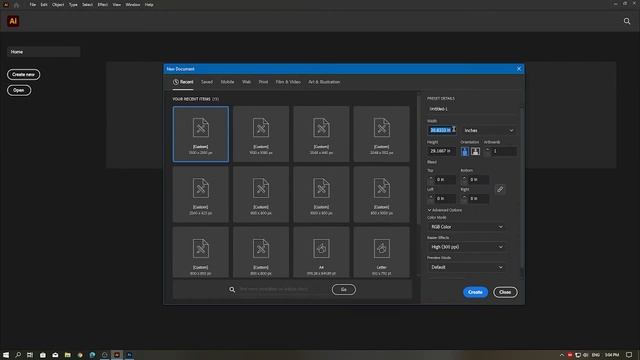Select the A4 preset thumbnail
640x360 pixels.
point(321,252)
